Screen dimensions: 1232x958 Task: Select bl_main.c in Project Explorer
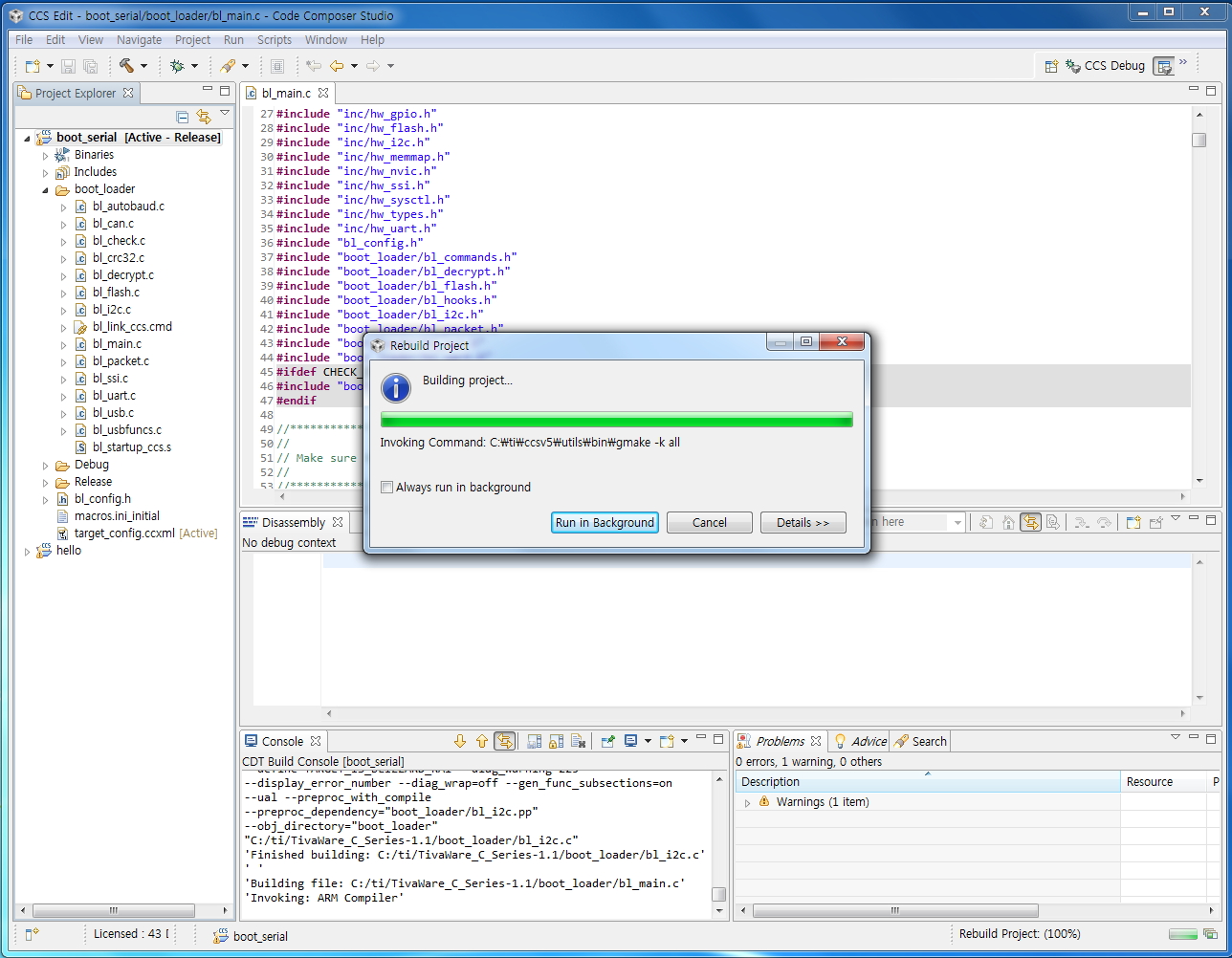coord(117,344)
